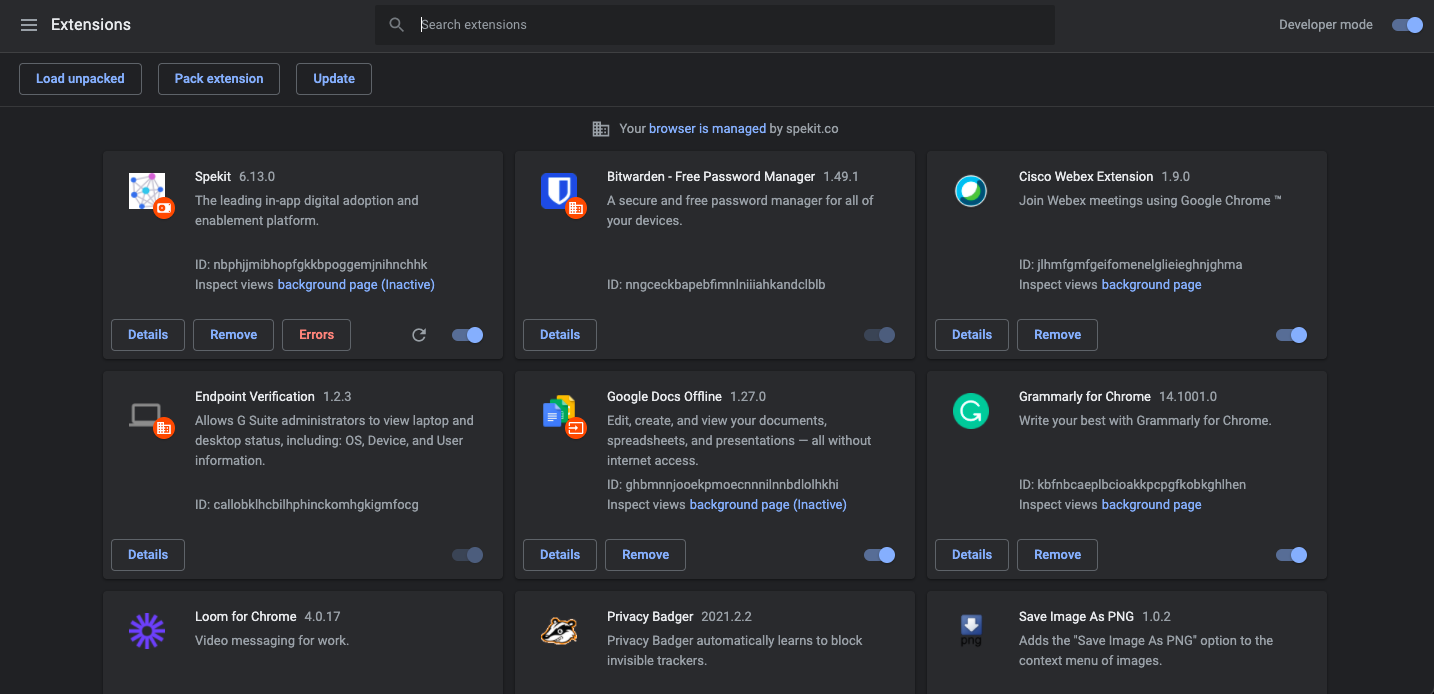Open Google Docs Offline Details
Viewport: 1434px width, 694px height.
(x=560, y=555)
